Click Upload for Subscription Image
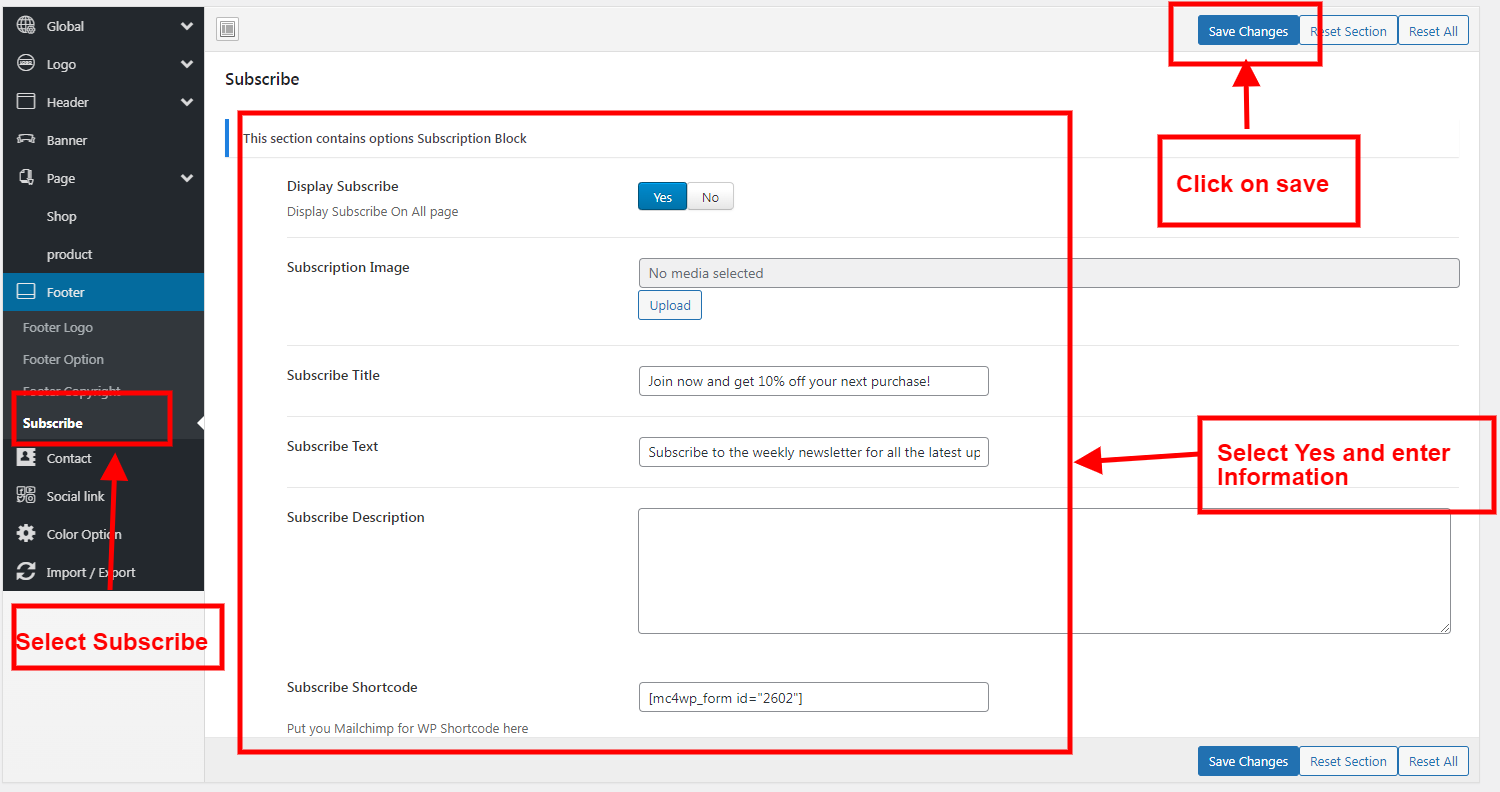 tap(669, 305)
